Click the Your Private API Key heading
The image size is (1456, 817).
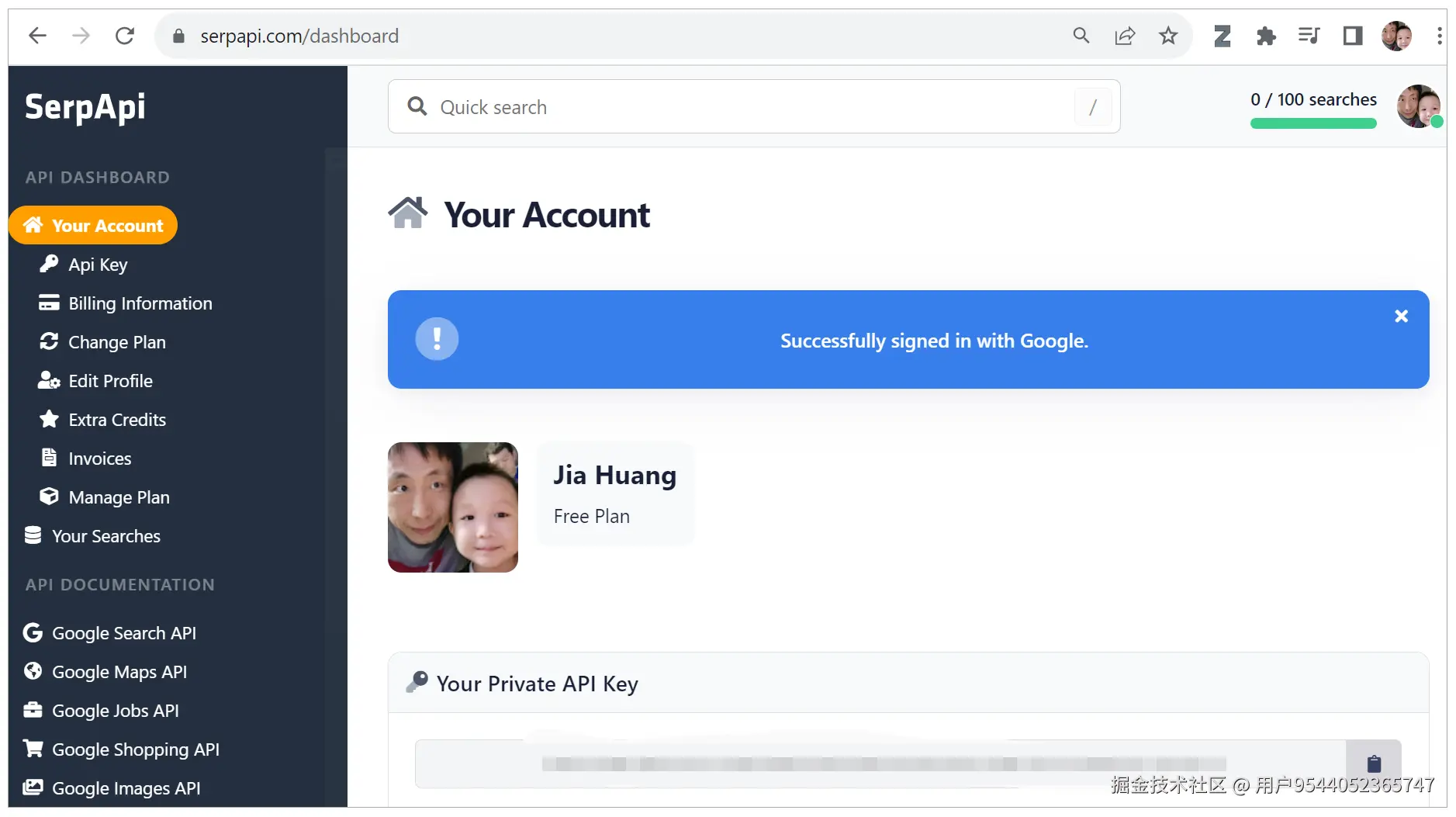click(x=537, y=684)
